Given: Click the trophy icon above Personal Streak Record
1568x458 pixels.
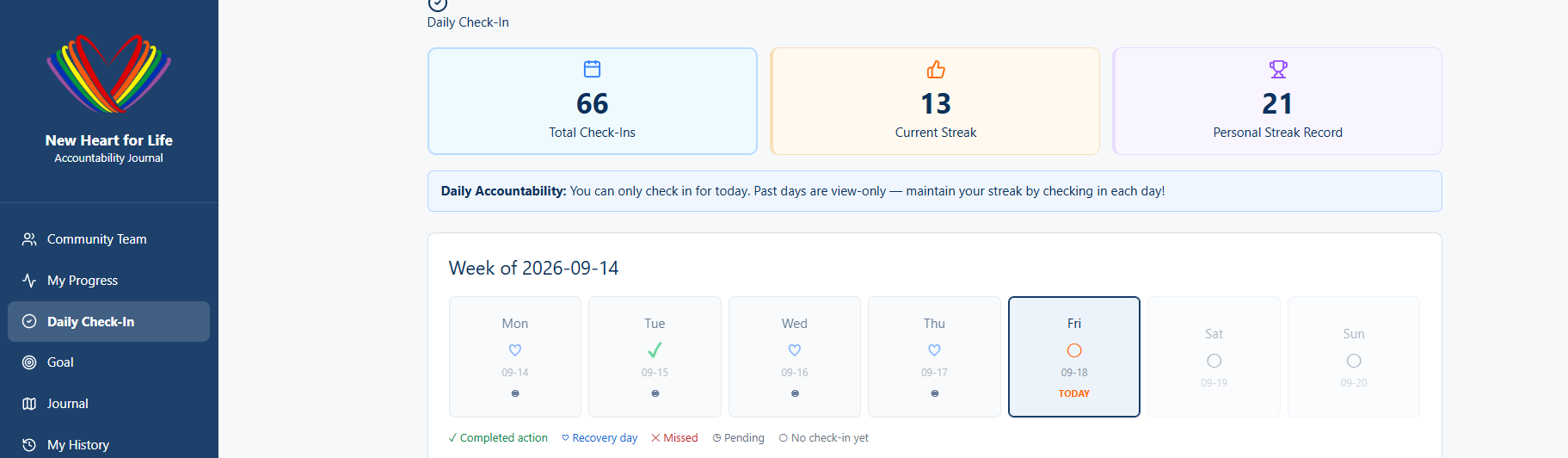Looking at the screenshot, I should click(x=1278, y=69).
